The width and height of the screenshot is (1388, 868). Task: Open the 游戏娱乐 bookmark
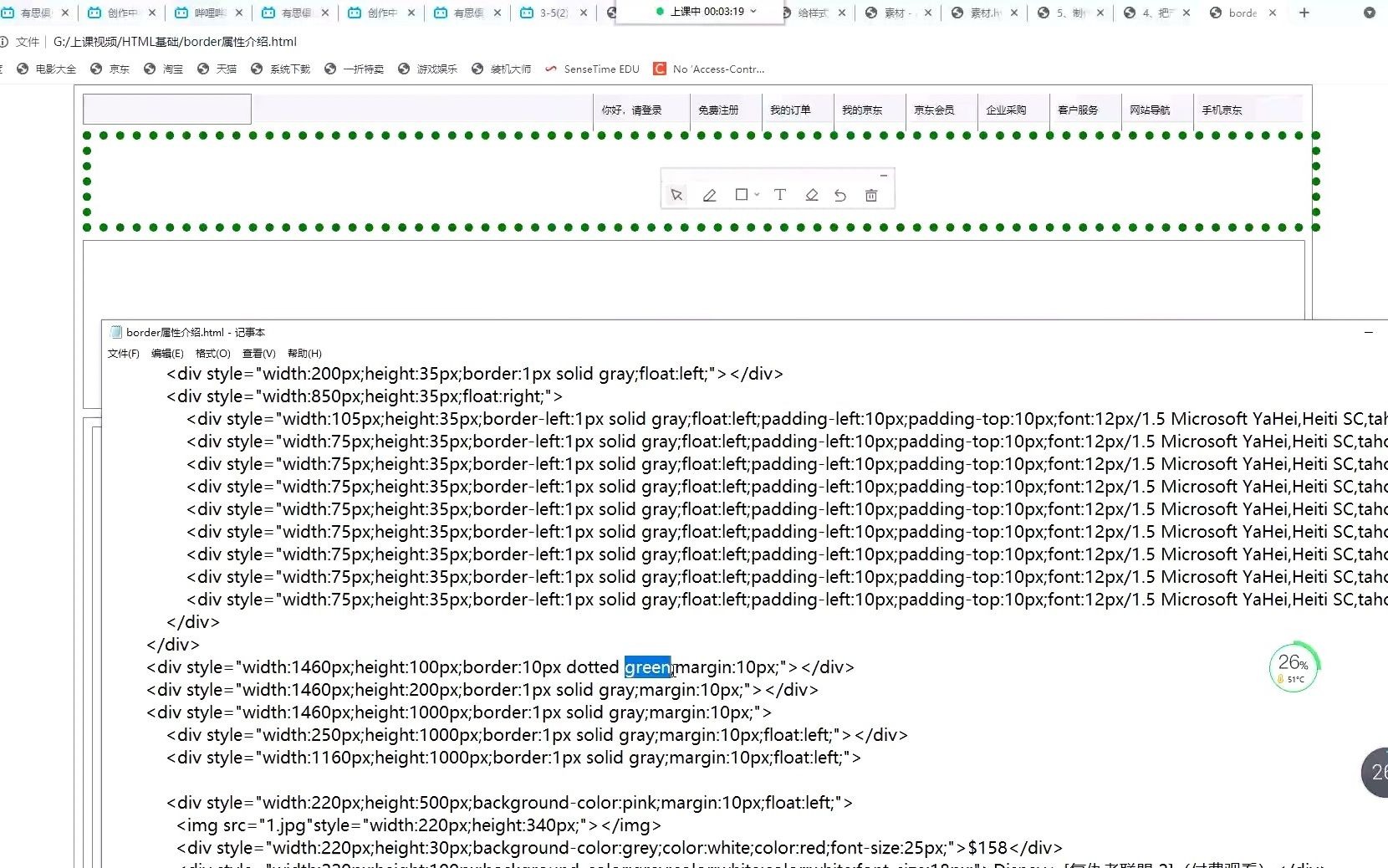(x=428, y=69)
